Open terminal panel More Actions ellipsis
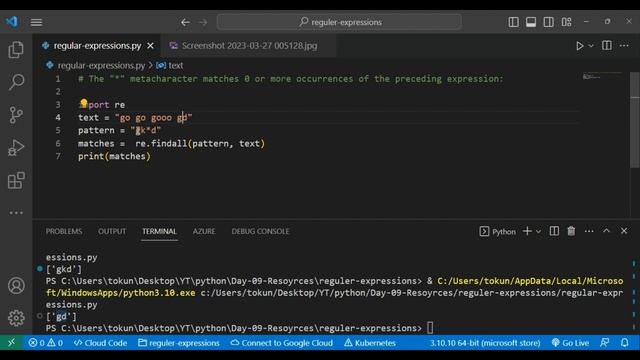640x360 pixels. pos(589,231)
